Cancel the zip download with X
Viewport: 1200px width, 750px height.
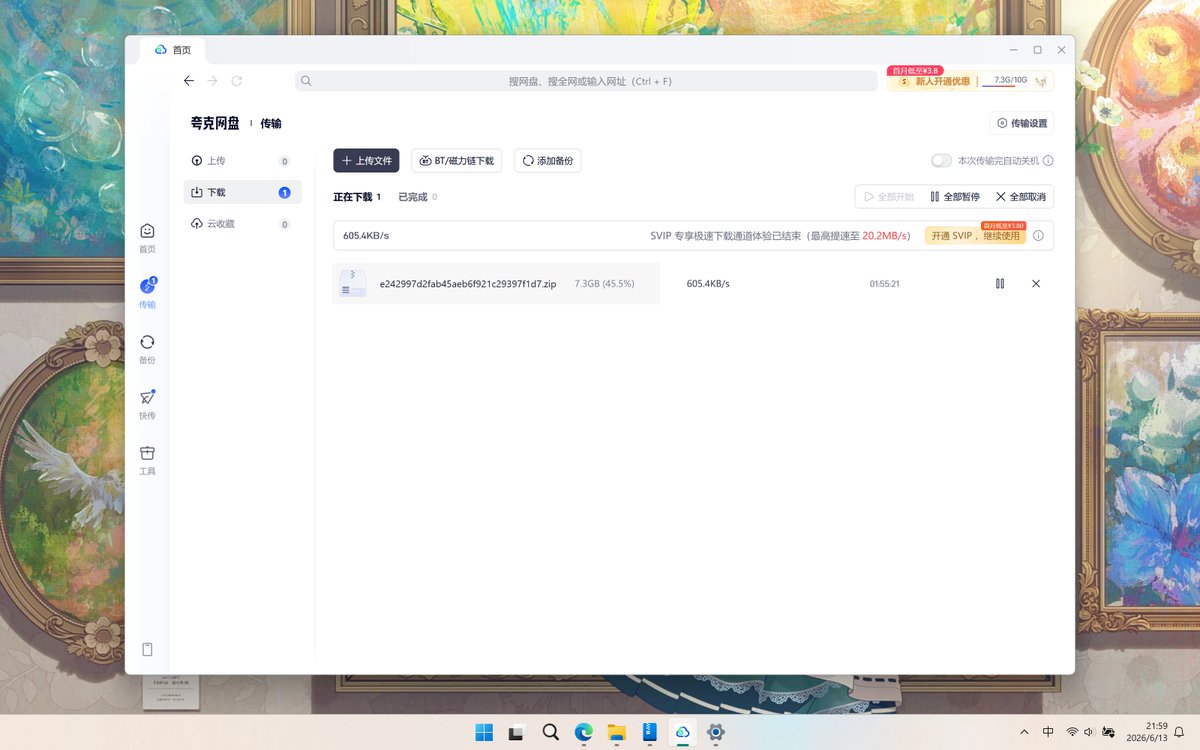(1036, 284)
